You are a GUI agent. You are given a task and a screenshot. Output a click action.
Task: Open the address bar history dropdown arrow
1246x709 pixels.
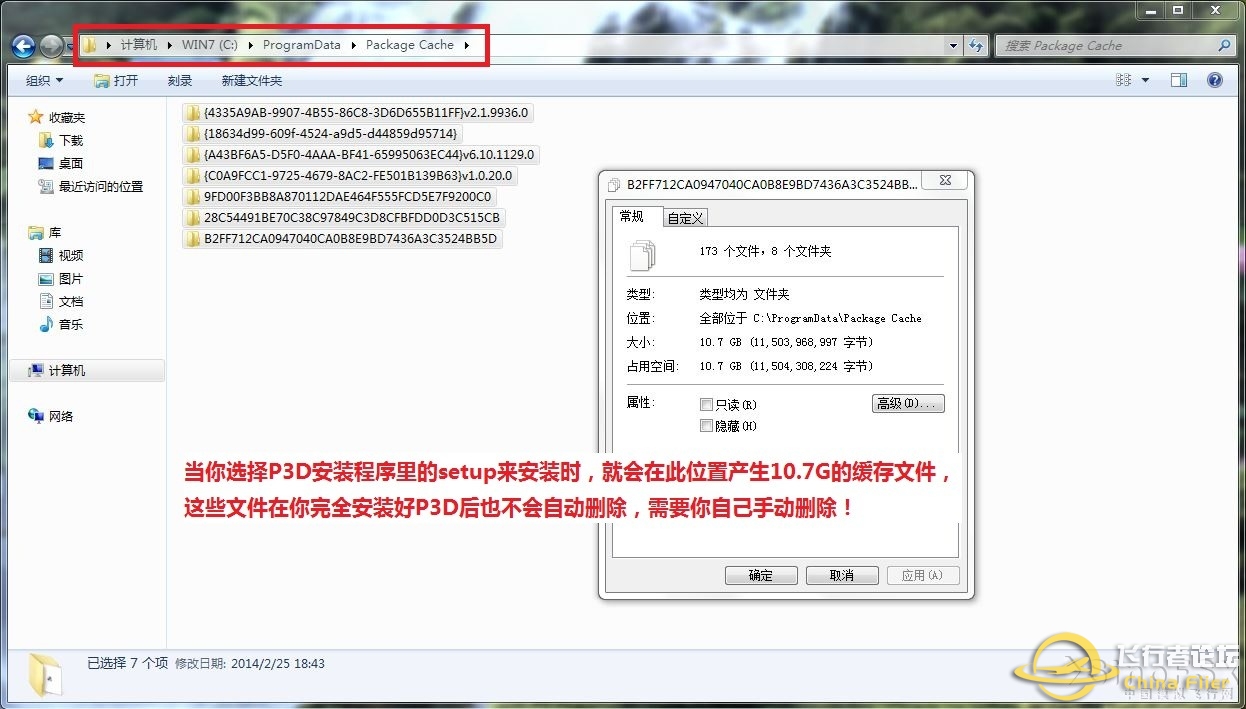pos(953,45)
